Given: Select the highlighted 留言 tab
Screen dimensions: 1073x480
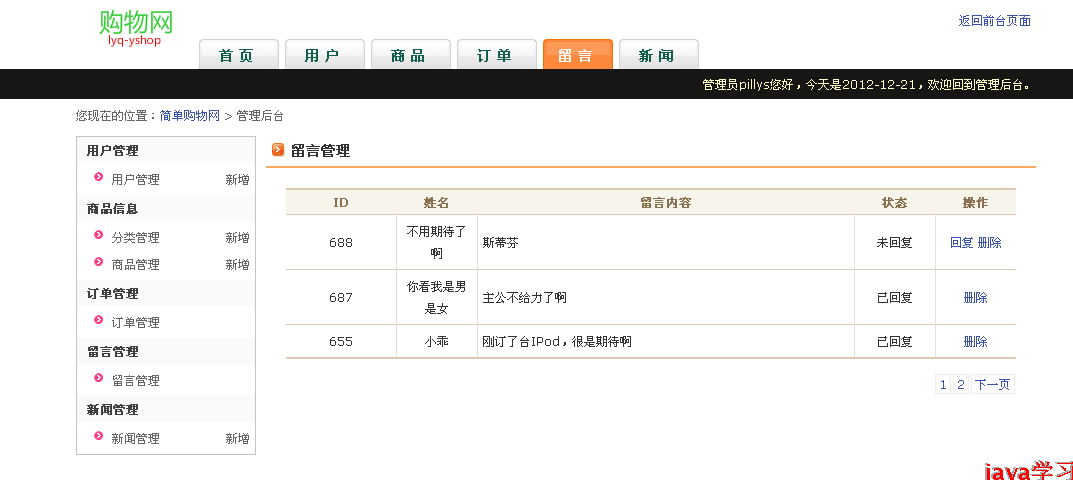Looking at the screenshot, I should [x=578, y=54].
